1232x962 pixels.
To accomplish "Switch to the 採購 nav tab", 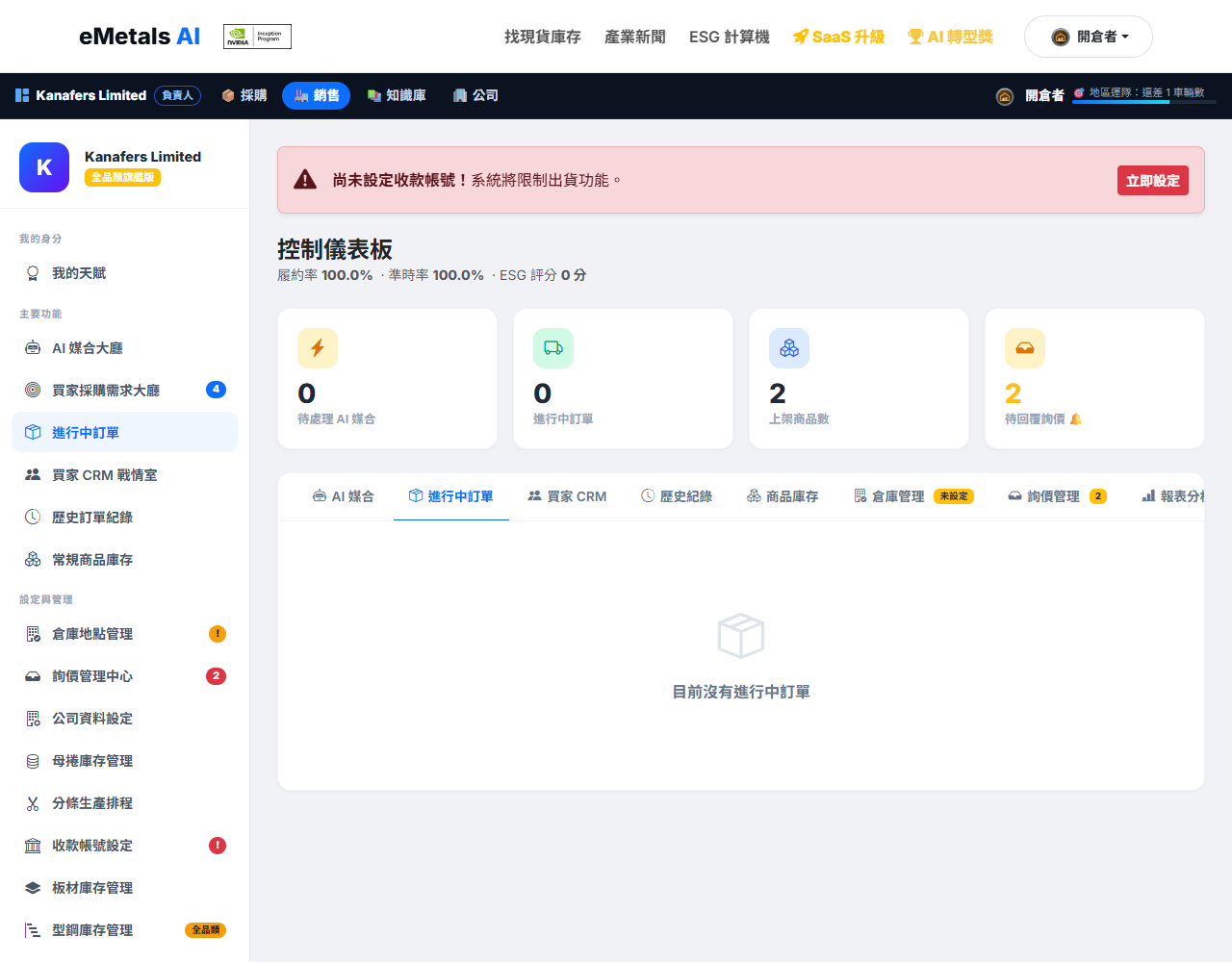I will [x=244, y=95].
